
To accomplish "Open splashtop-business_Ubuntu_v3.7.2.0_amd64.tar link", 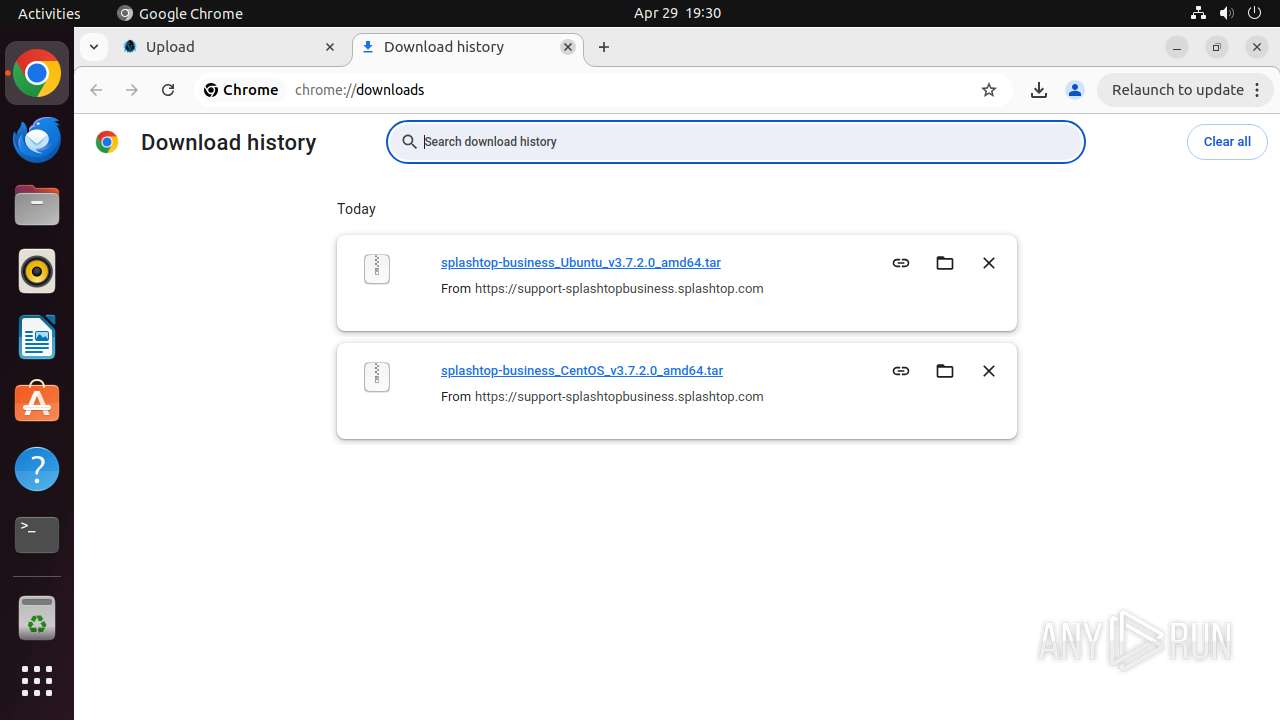I will (x=581, y=263).
